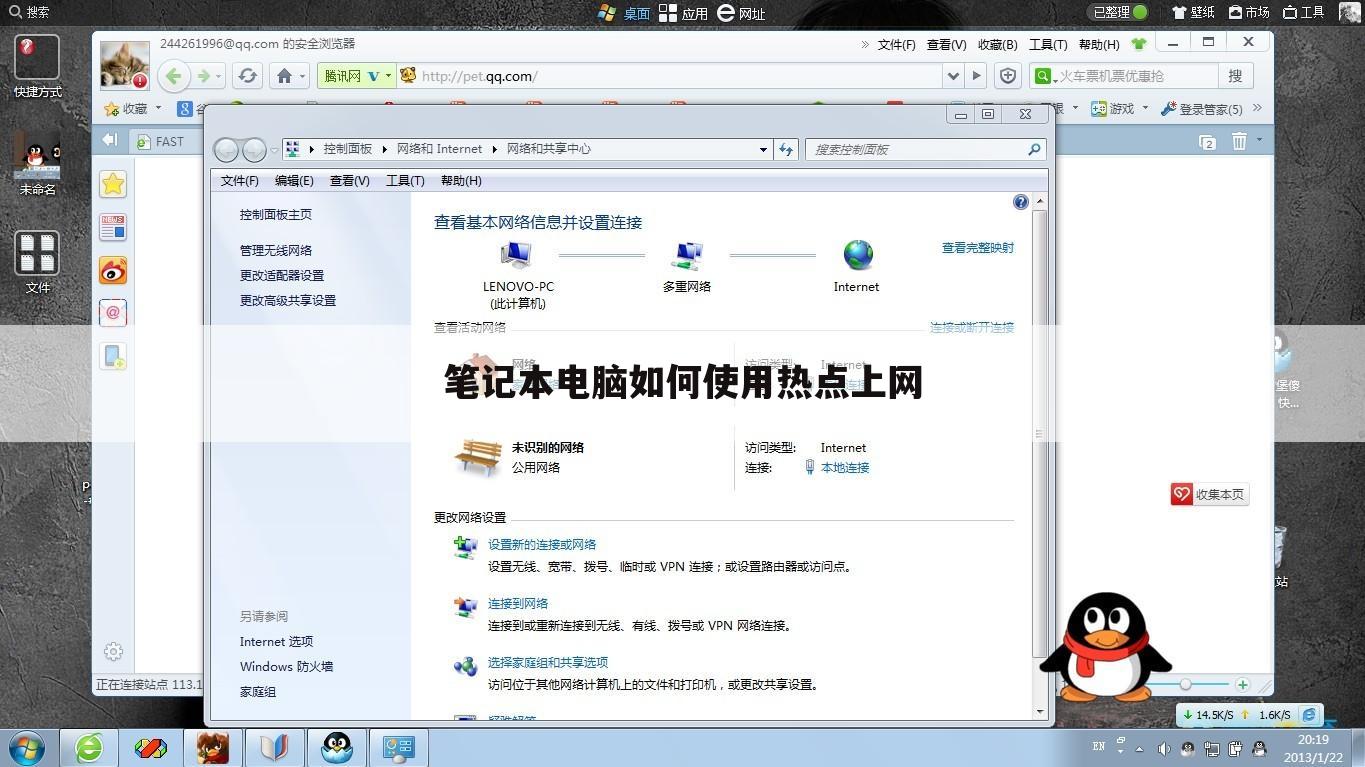
Task: Click the 未识别的网络 bench icon
Action: [478, 457]
